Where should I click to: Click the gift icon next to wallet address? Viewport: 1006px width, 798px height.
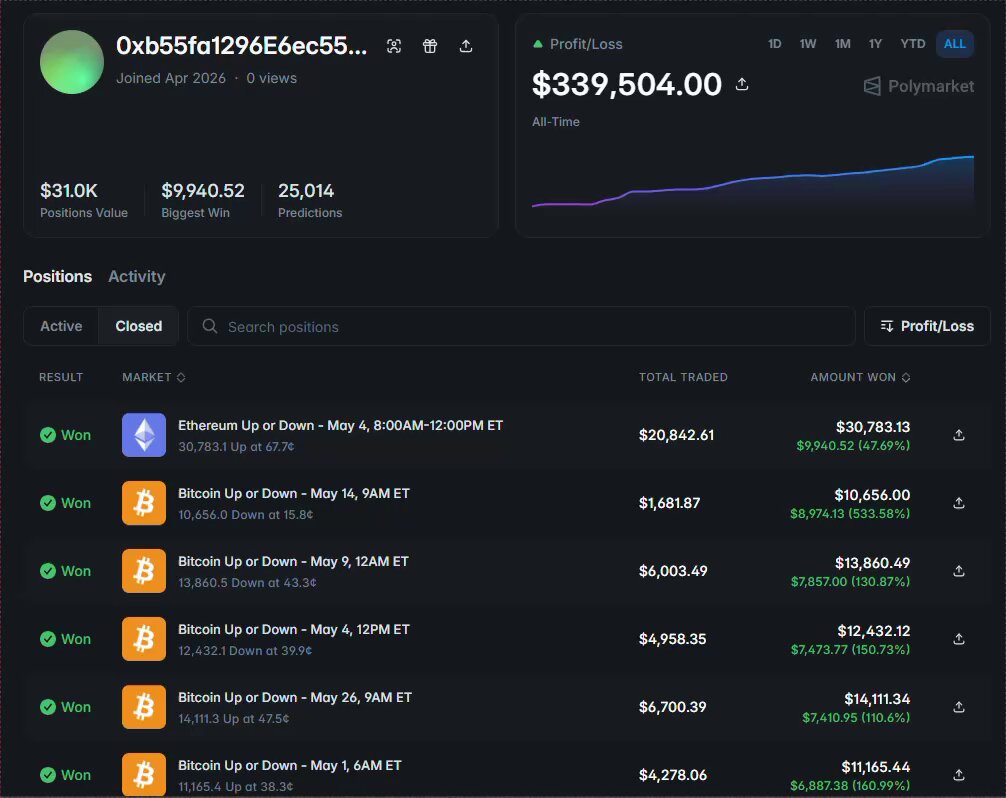(430, 46)
